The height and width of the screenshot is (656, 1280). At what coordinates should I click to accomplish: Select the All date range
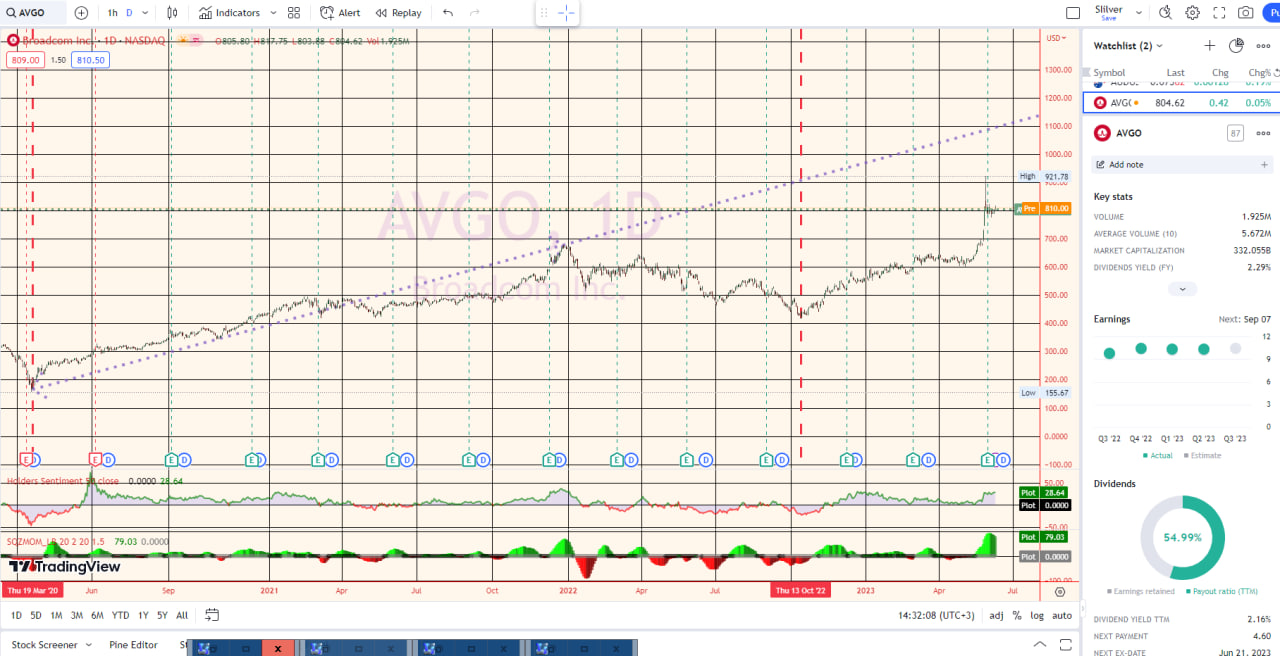tap(182, 615)
